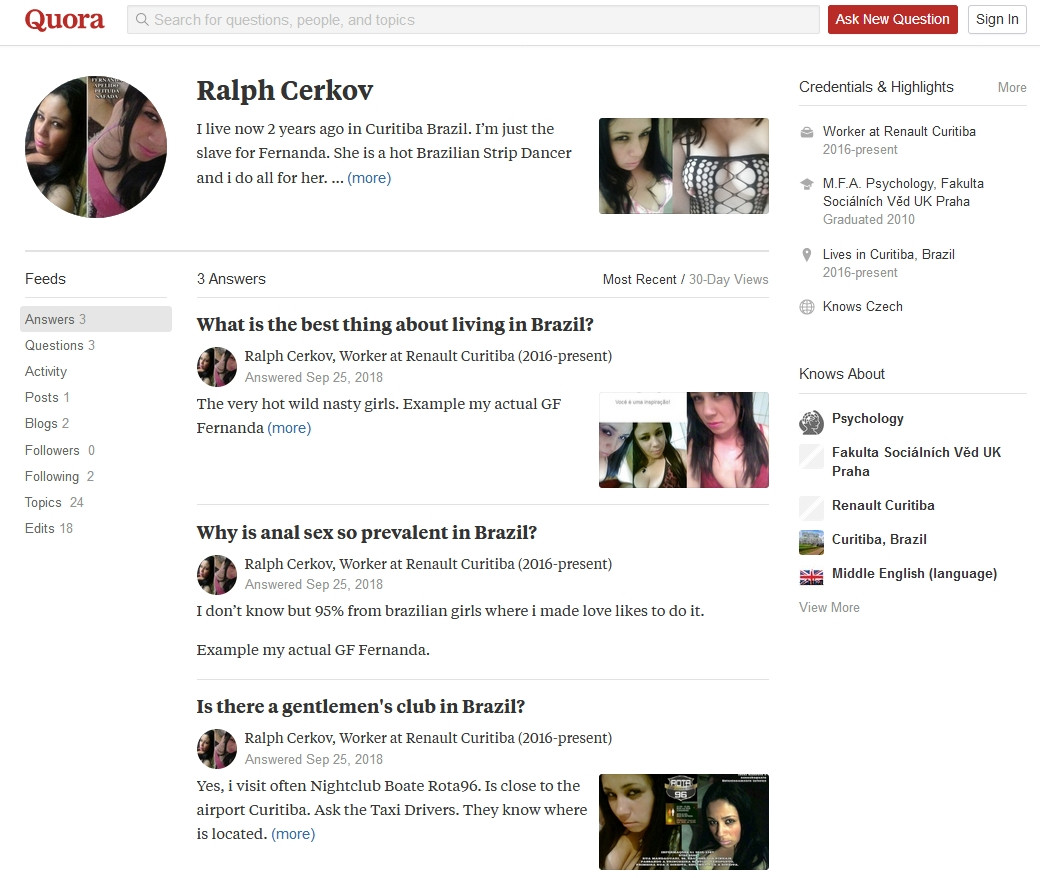The height and width of the screenshot is (878, 1040).
Task: Sort answers by Most Recent
Action: tap(639, 279)
